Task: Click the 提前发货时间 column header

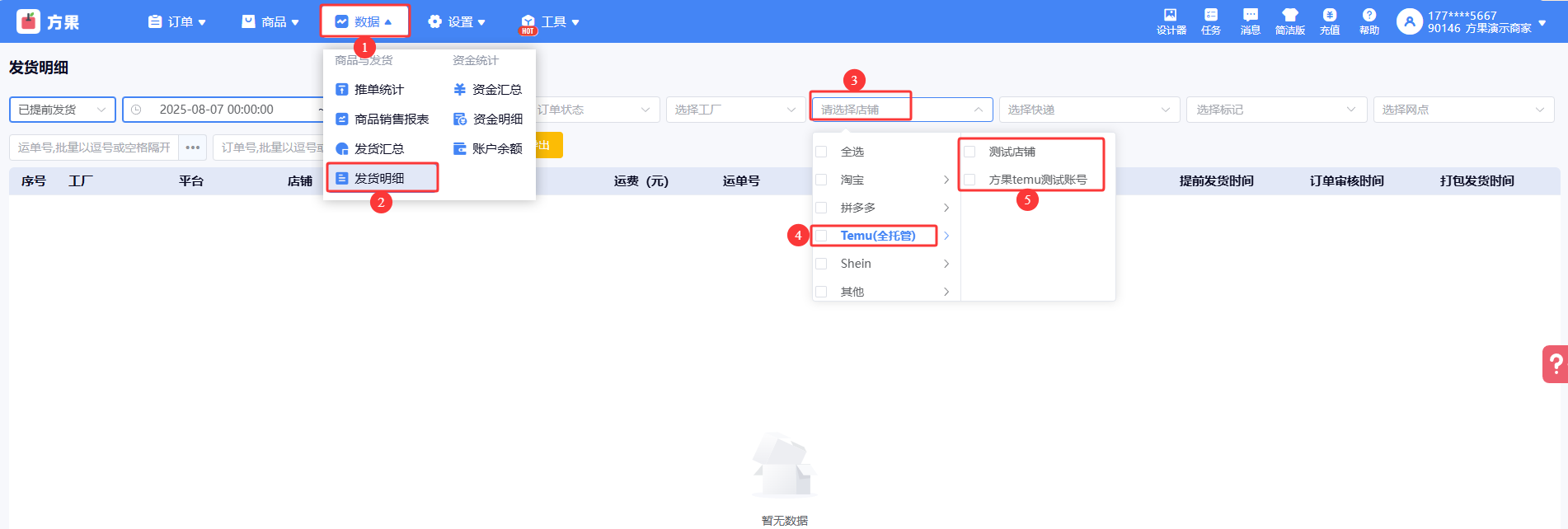Action: coord(1216,181)
